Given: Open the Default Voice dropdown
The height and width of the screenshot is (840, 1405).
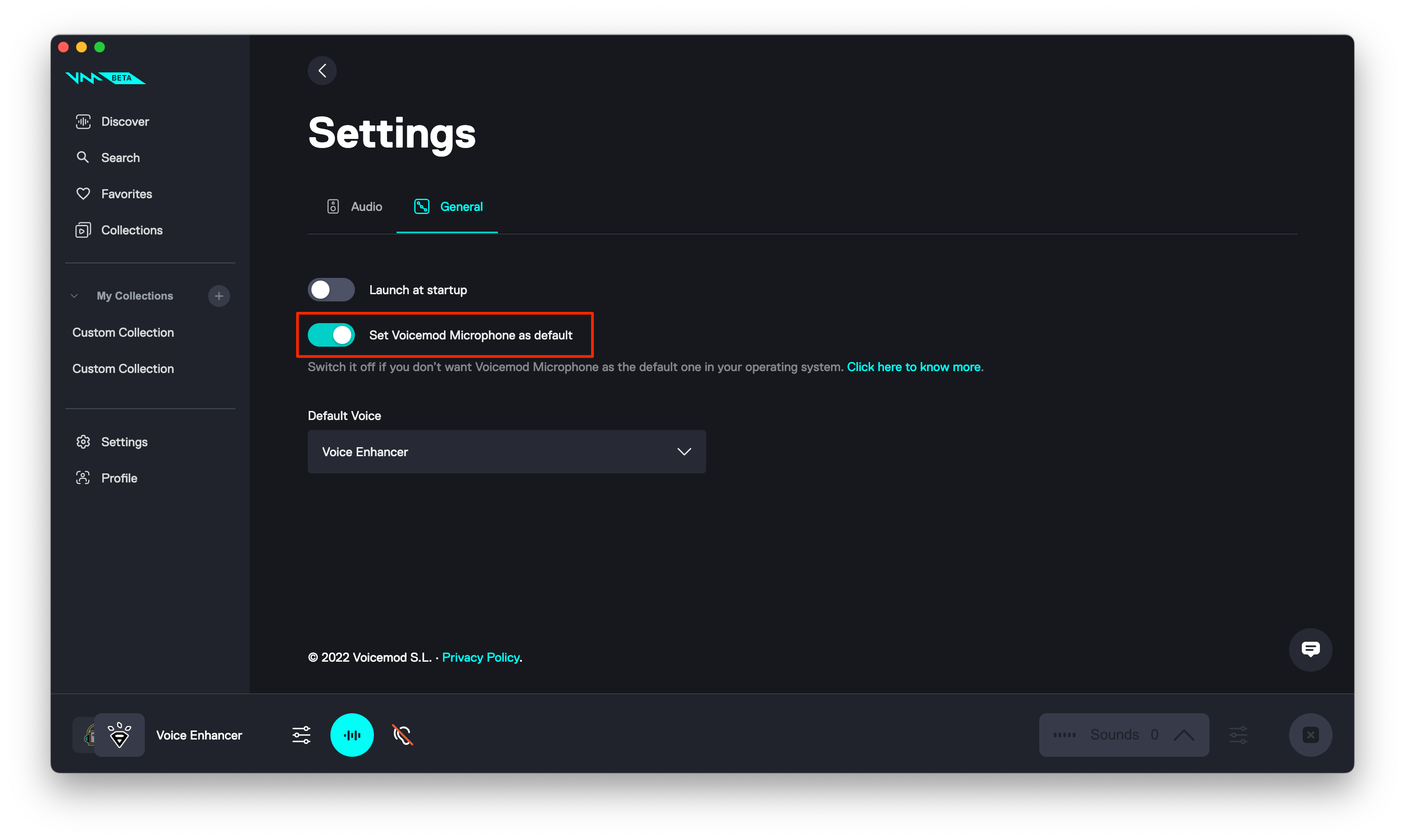Looking at the screenshot, I should 507,452.
